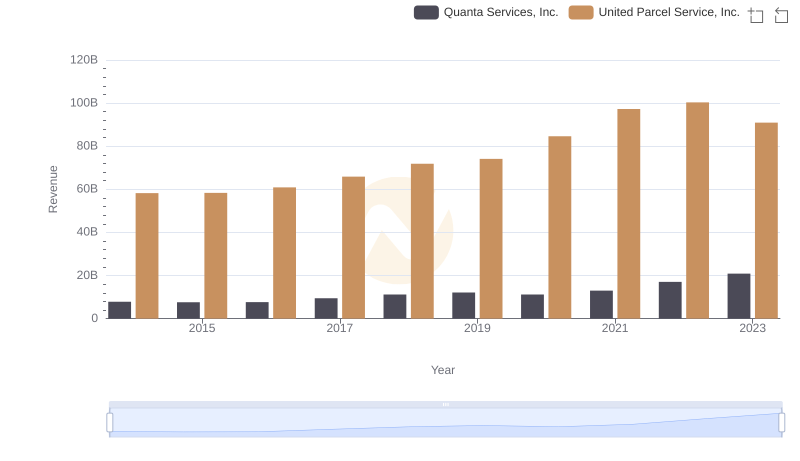Click the zoom reset icon
This screenshot has width=800, height=461.
pyautogui.click(x=781, y=15)
